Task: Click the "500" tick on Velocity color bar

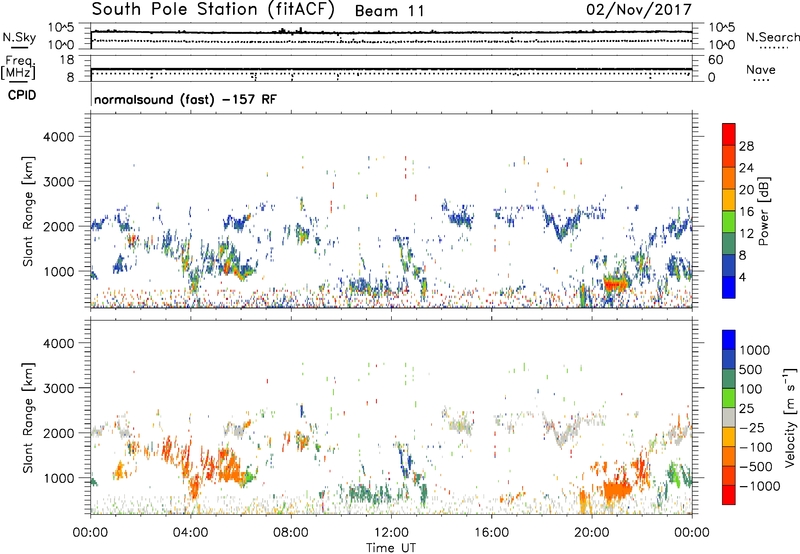Action: point(751,370)
